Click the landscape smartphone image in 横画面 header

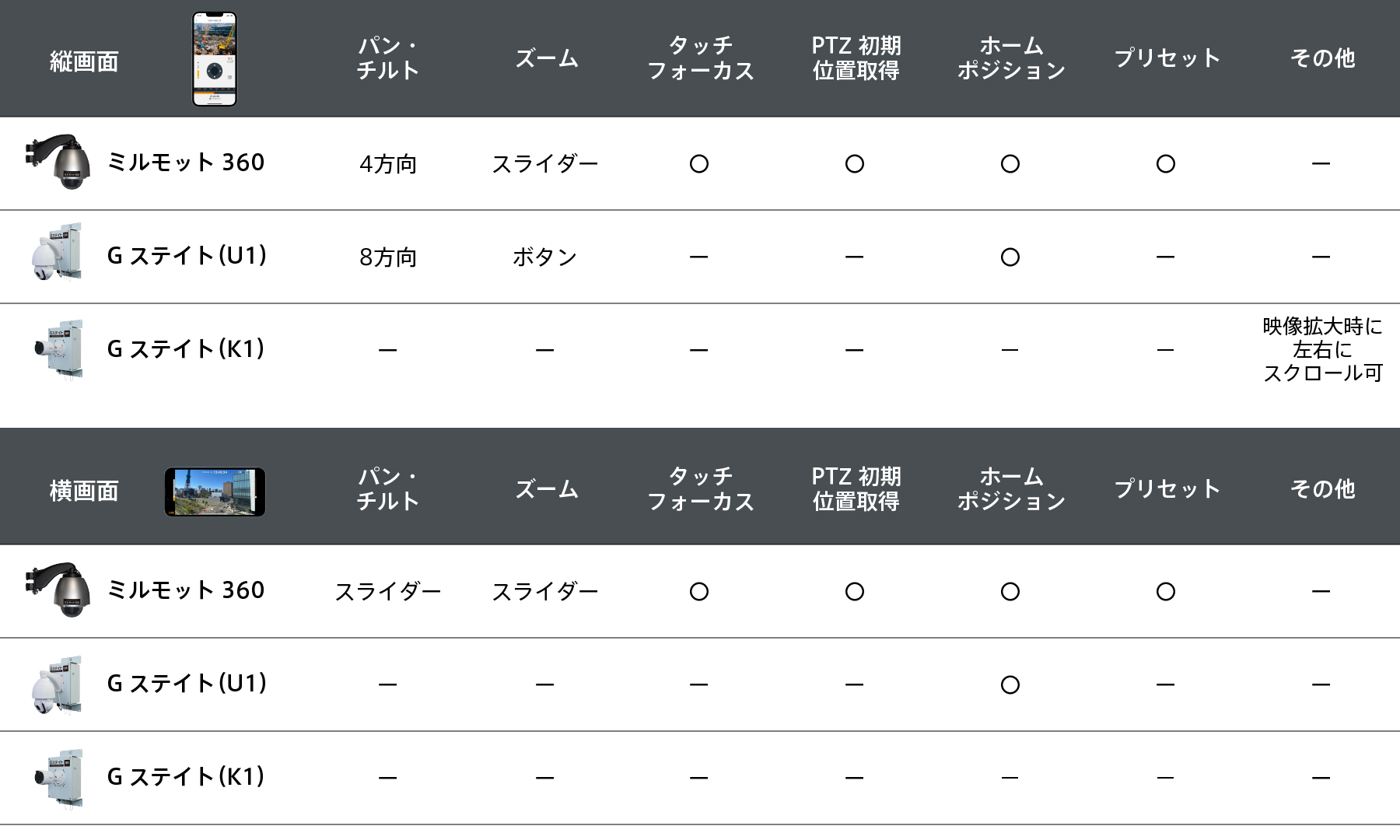pyautogui.click(x=215, y=492)
